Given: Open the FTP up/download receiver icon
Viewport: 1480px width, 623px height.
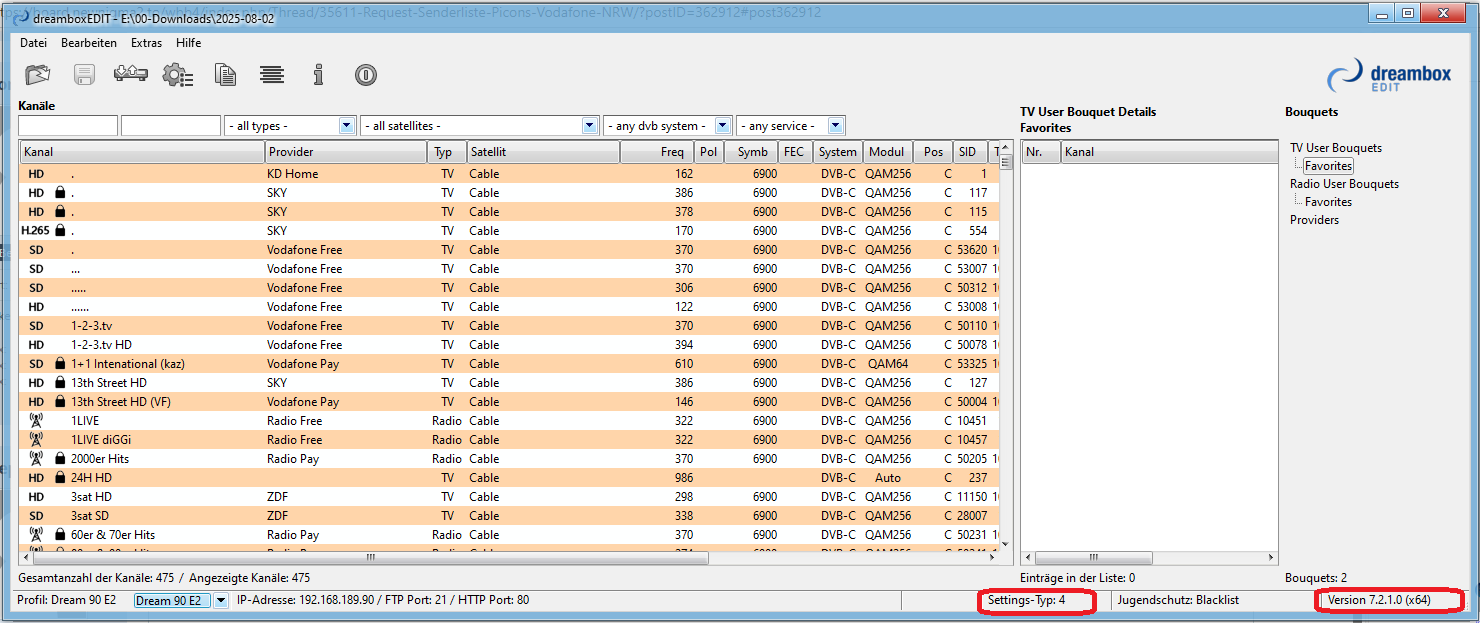Looking at the screenshot, I should (131, 75).
